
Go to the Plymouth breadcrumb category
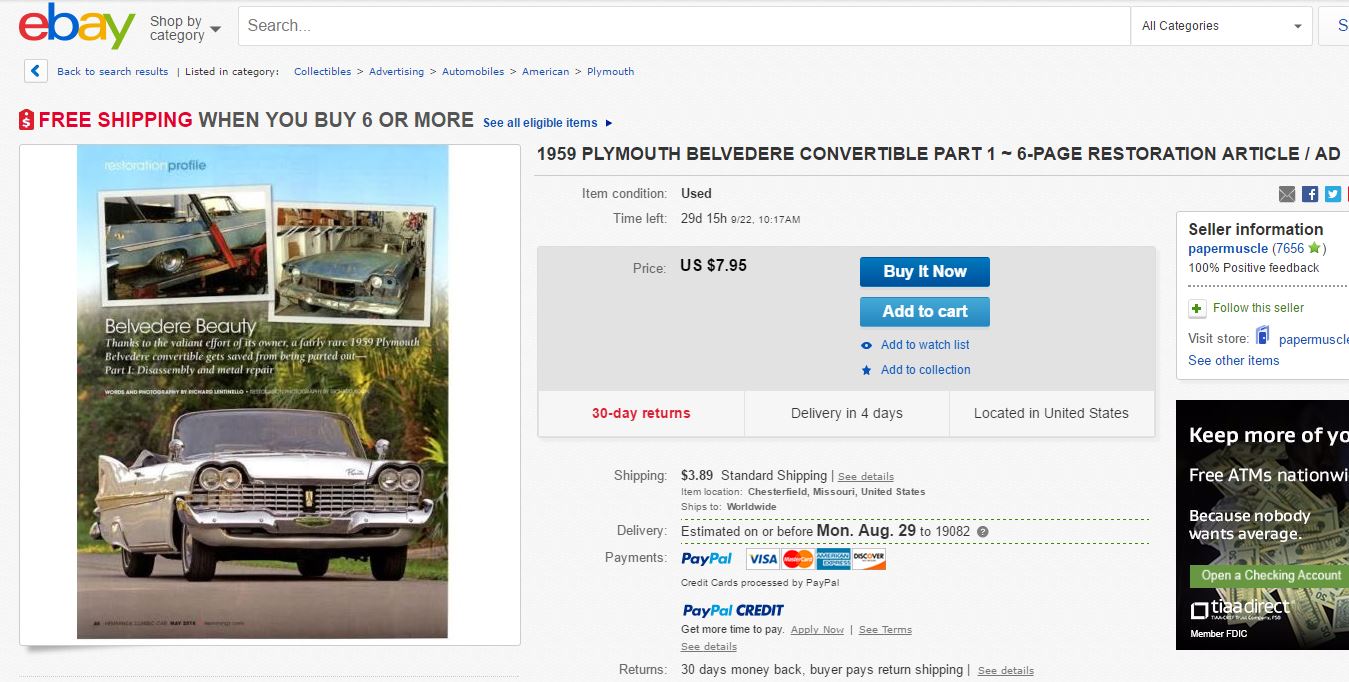click(610, 72)
